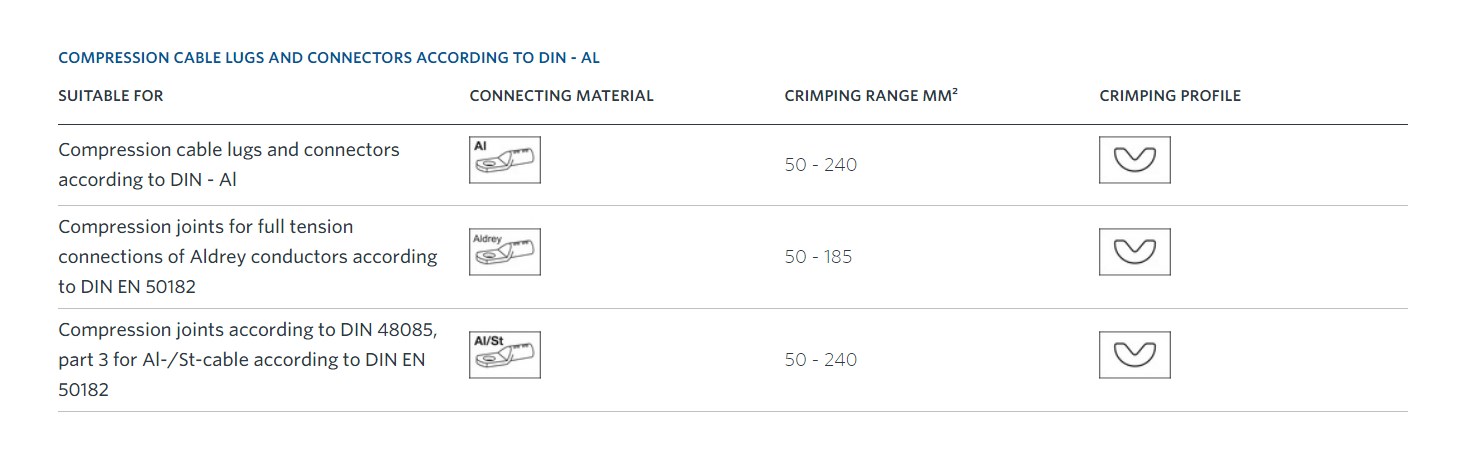
Task: Click the crimping profile icon in the first row
Action: tap(1135, 160)
